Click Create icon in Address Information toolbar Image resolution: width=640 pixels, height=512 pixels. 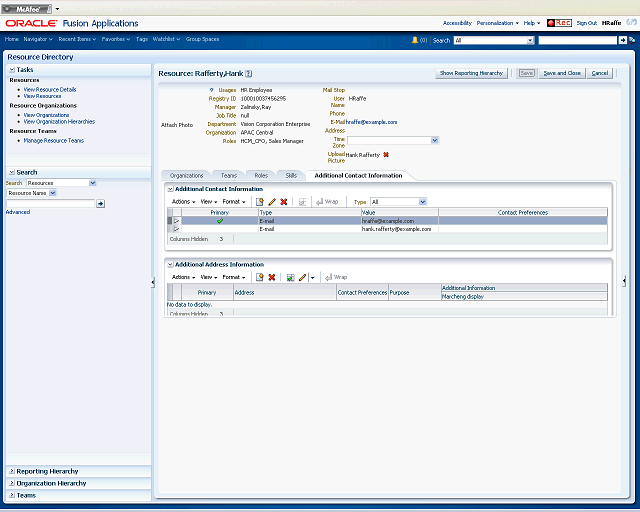tap(260, 277)
